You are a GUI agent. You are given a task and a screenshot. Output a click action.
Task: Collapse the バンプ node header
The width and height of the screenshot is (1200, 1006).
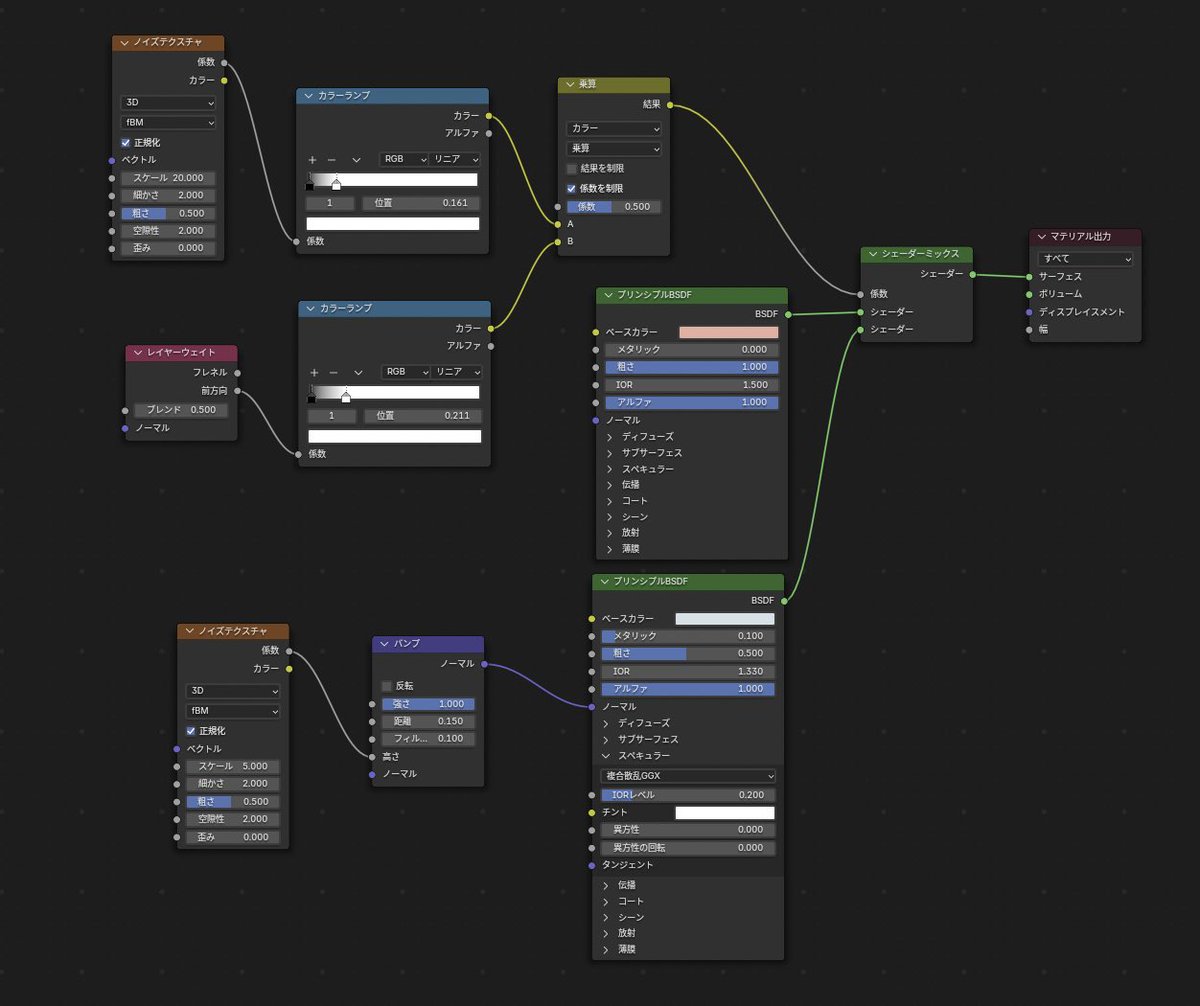pos(384,643)
